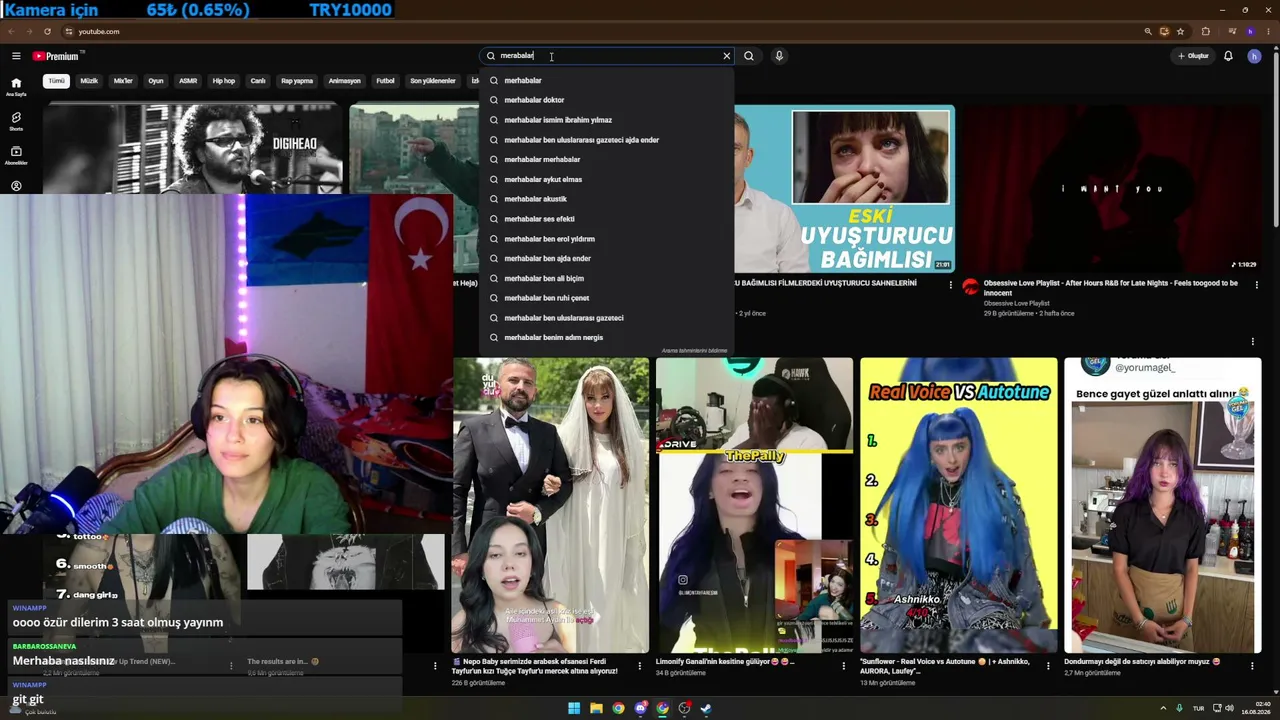Go back with the browser back arrow
The width and height of the screenshot is (1280, 720).
12,31
